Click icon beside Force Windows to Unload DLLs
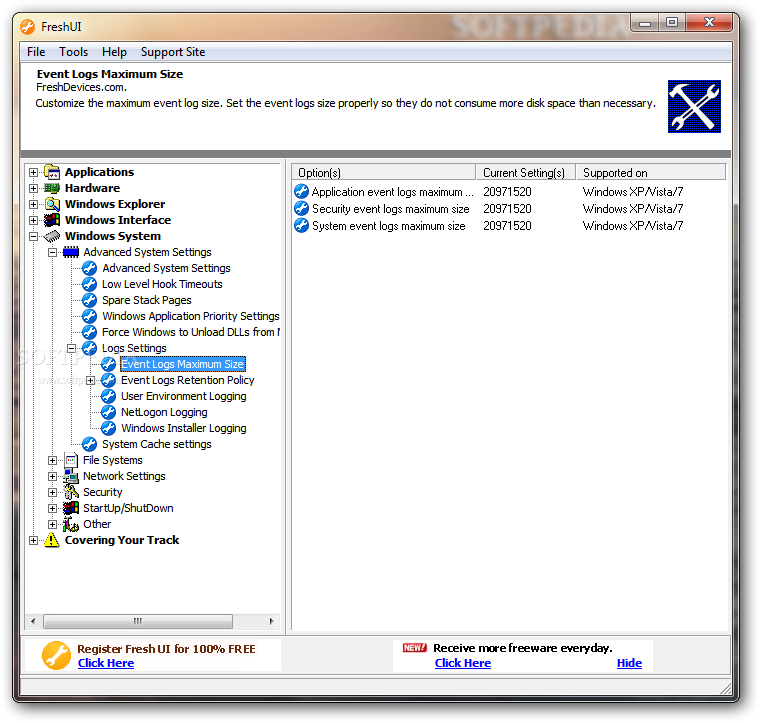 pyautogui.click(x=89, y=332)
